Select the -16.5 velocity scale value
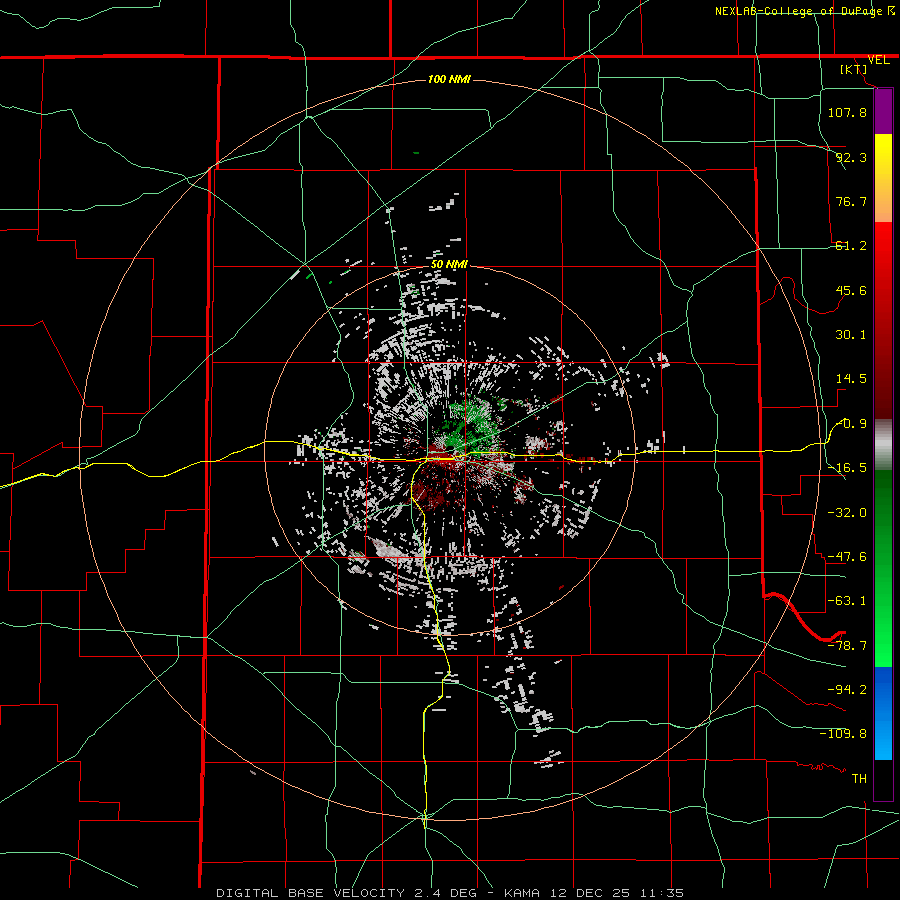The image size is (900, 900). (847, 468)
